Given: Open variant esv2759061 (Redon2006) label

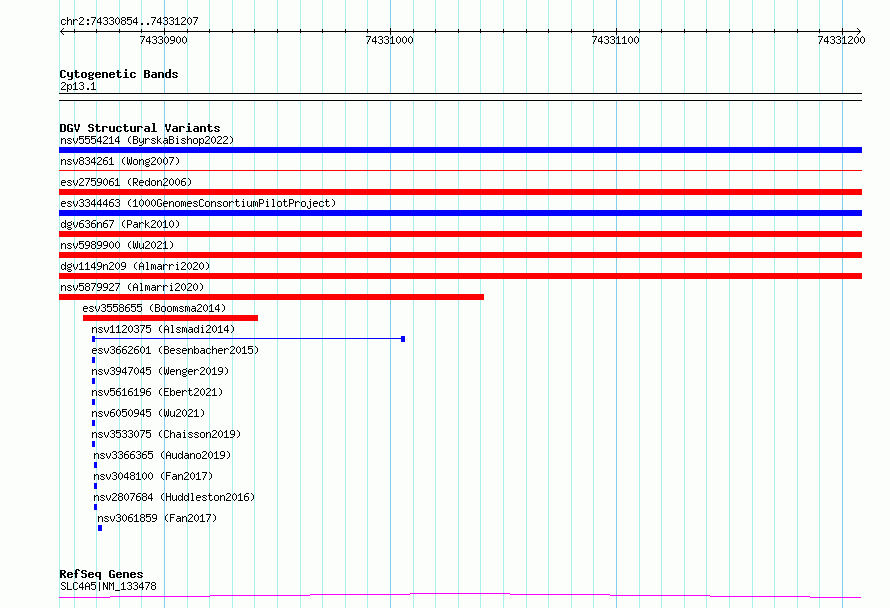Looking at the screenshot, I should 126,182.
